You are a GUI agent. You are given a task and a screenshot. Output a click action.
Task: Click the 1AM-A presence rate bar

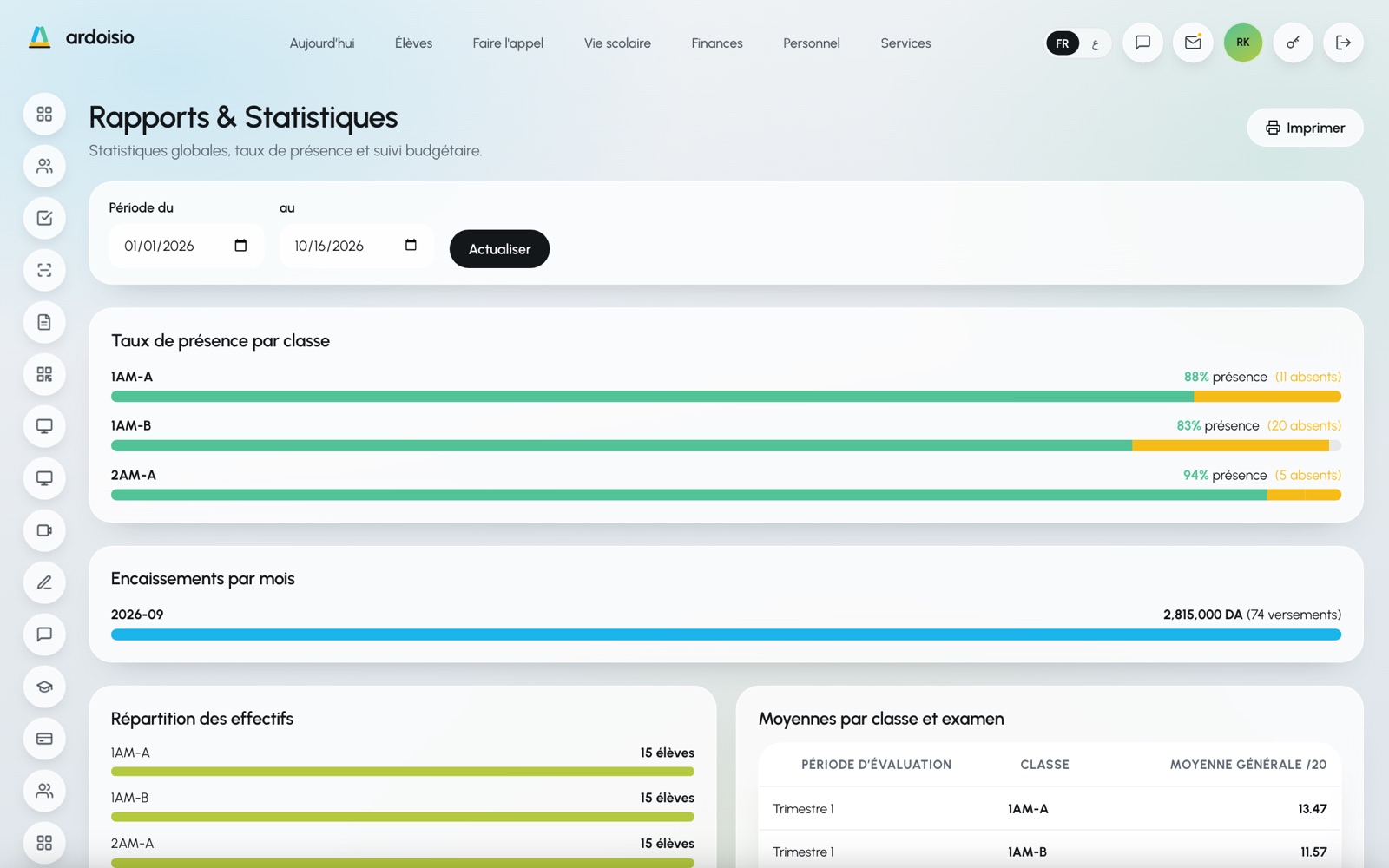click(x=726, y=397)
